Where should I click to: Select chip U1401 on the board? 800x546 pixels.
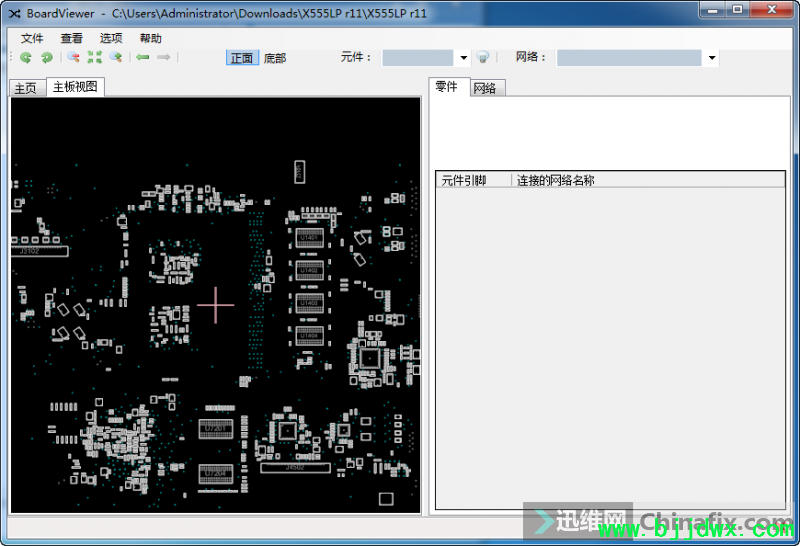[x=309, y=238]
